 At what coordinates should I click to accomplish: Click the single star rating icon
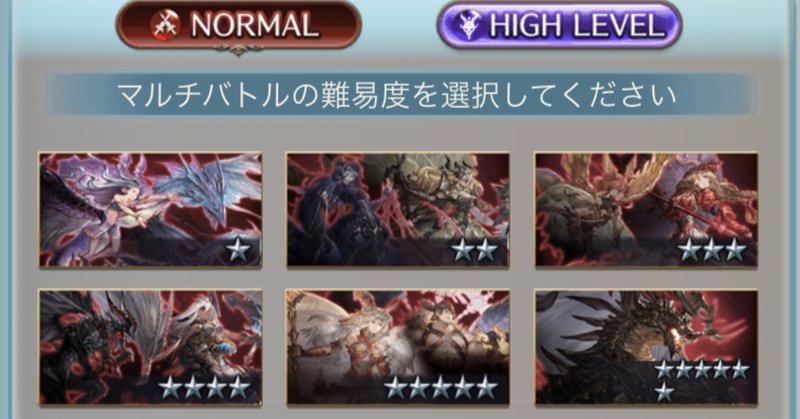click(238, 250)
